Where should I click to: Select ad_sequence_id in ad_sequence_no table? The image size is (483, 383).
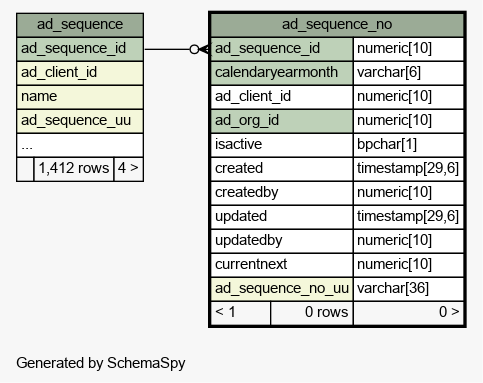(282, 49)
